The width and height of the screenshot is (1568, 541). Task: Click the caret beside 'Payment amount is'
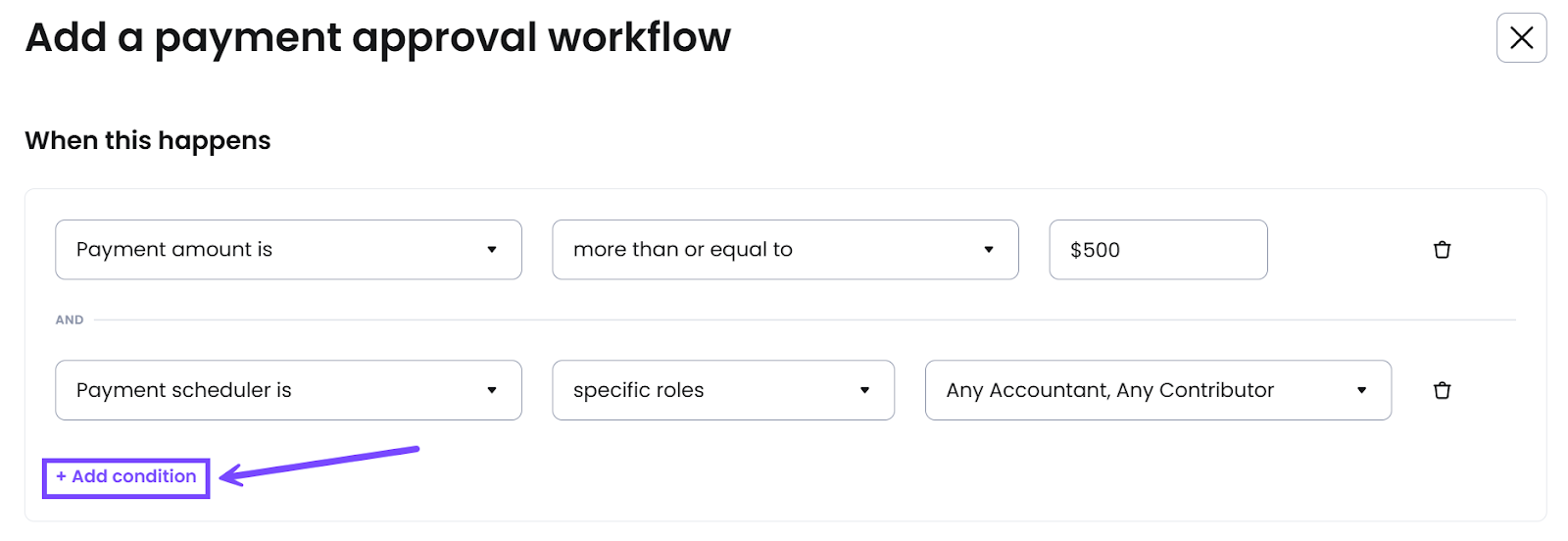click(492, 250)
